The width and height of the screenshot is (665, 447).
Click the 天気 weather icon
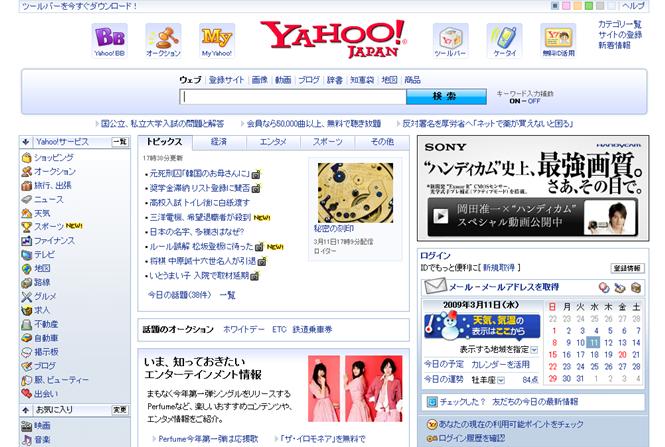pyautogui.click(x=27, y=213)
